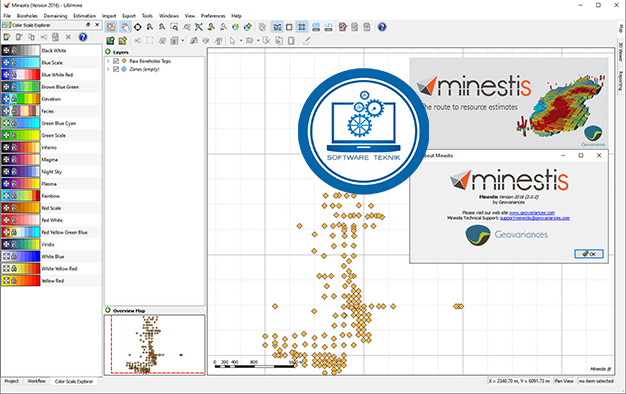Click the magnifier with green person icon

[x=211, y=27]
